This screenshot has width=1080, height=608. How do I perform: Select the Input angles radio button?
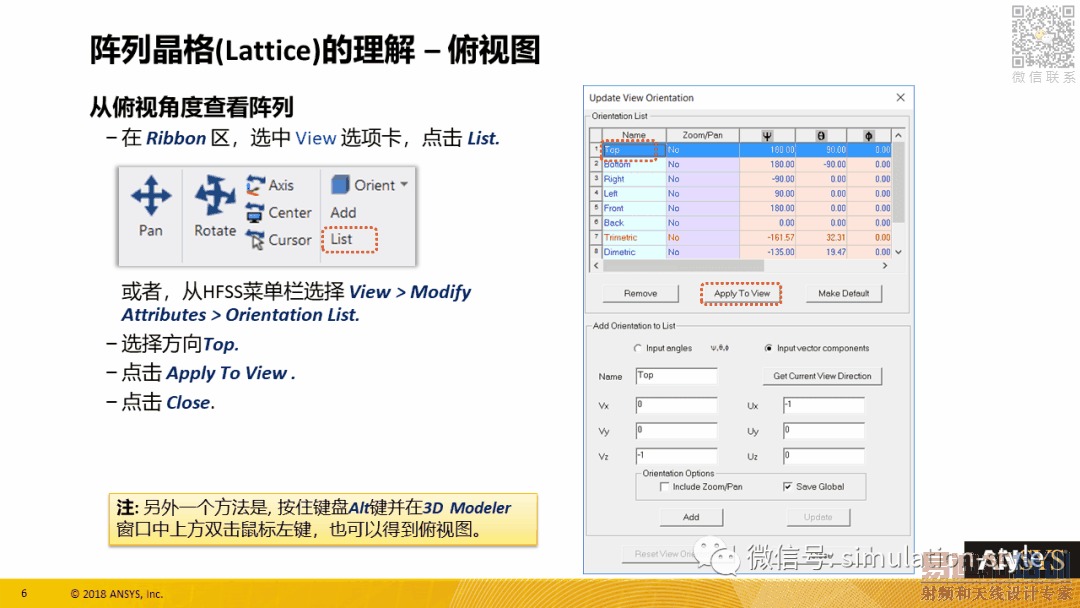tap(637, 348)
